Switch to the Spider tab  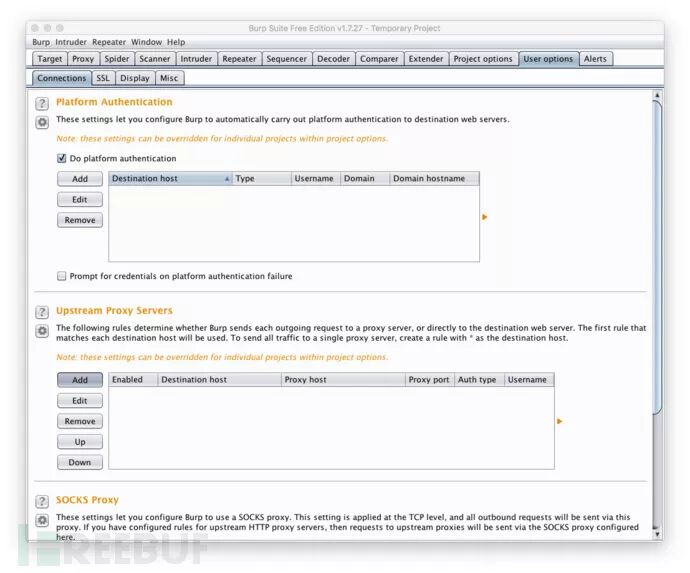coord(117,59)
